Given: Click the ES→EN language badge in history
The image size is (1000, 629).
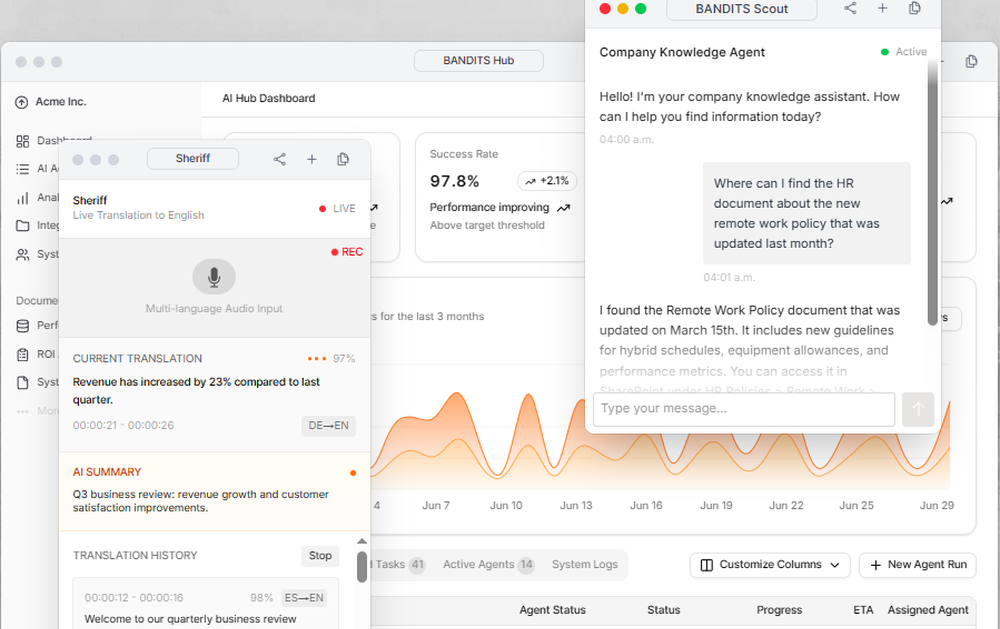Looking at the screenshot, I should [304, 598].
